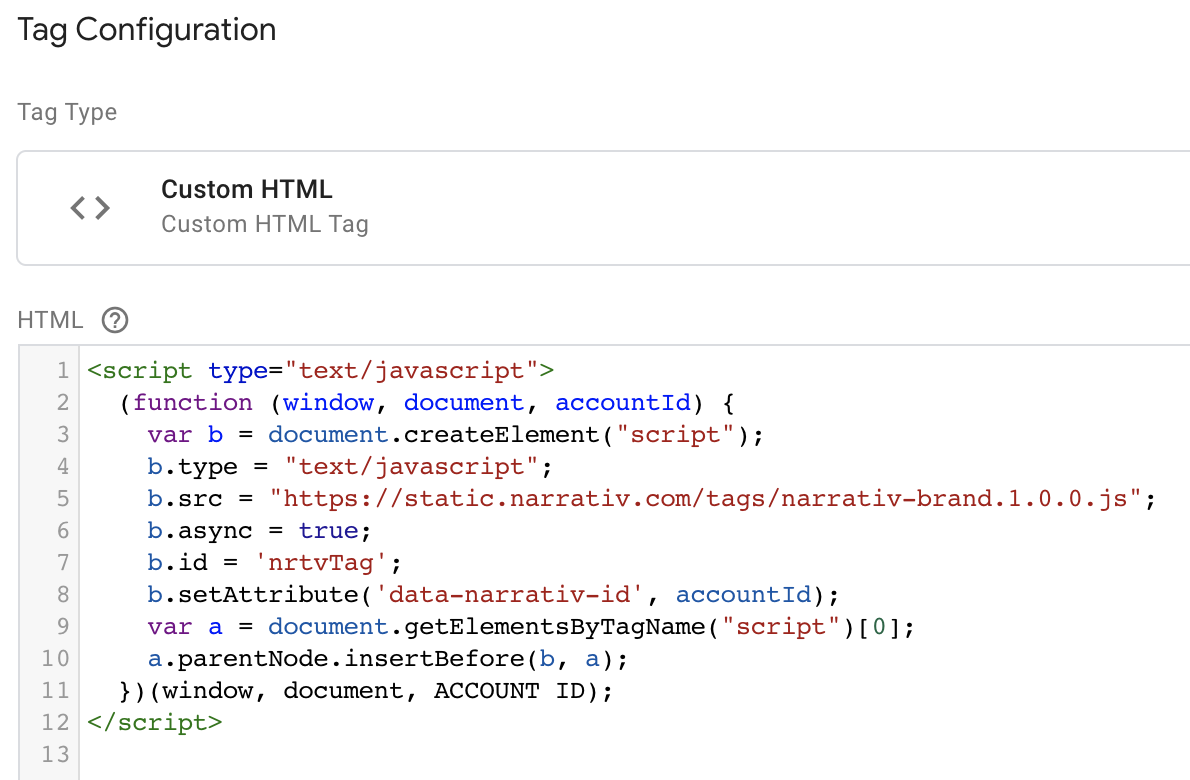
Task: Click the Tag Type label
Action: pos(68,112)
